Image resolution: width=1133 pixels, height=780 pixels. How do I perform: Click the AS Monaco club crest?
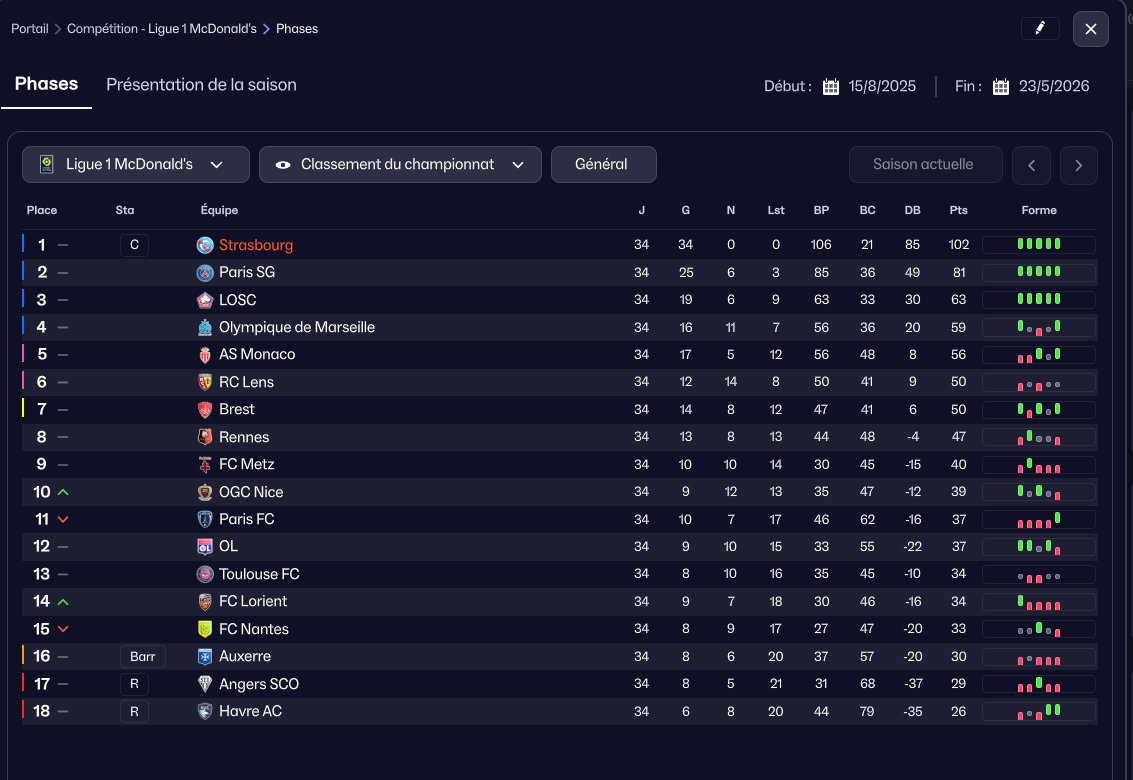point(205,354)
